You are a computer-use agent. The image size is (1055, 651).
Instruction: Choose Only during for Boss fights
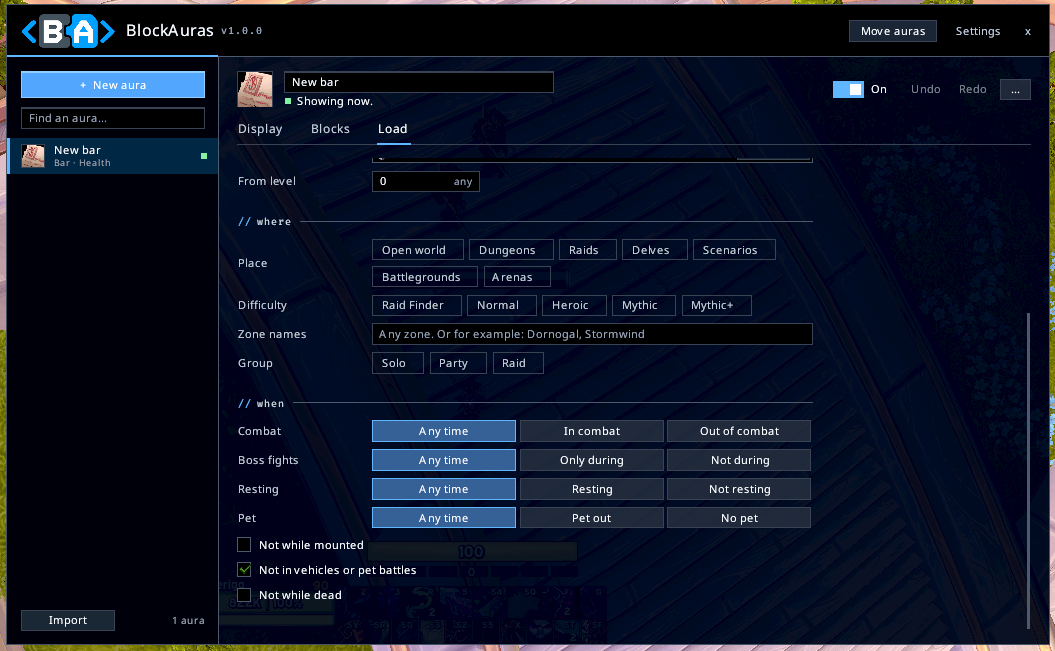(x=591, y=460)
